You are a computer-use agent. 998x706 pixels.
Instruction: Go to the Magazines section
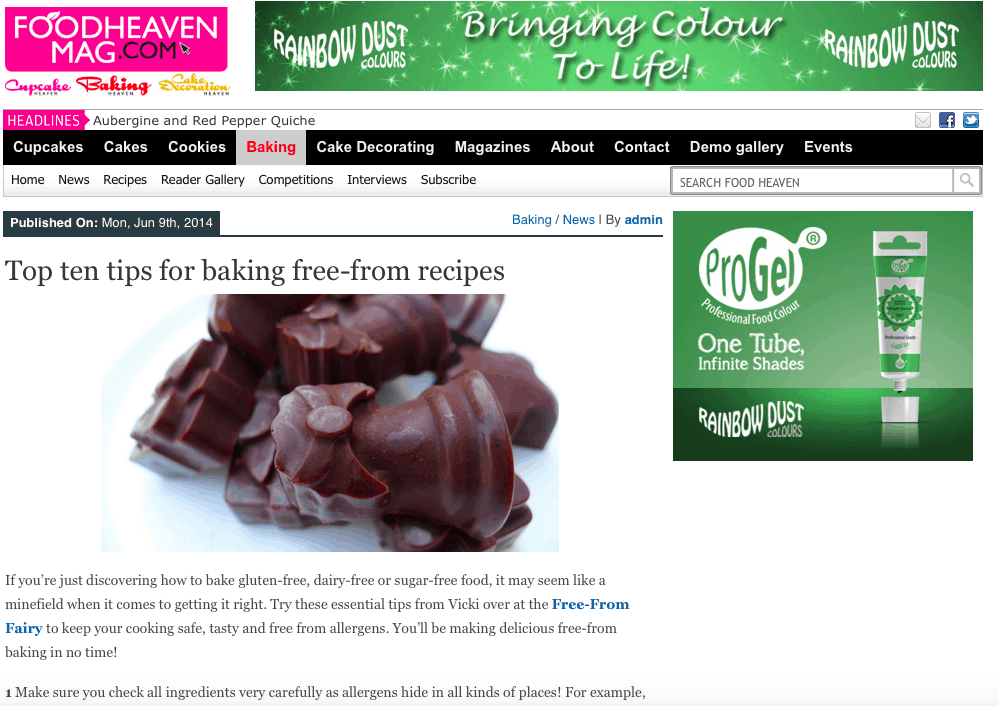pyautogui.click(x=492, y=147)
